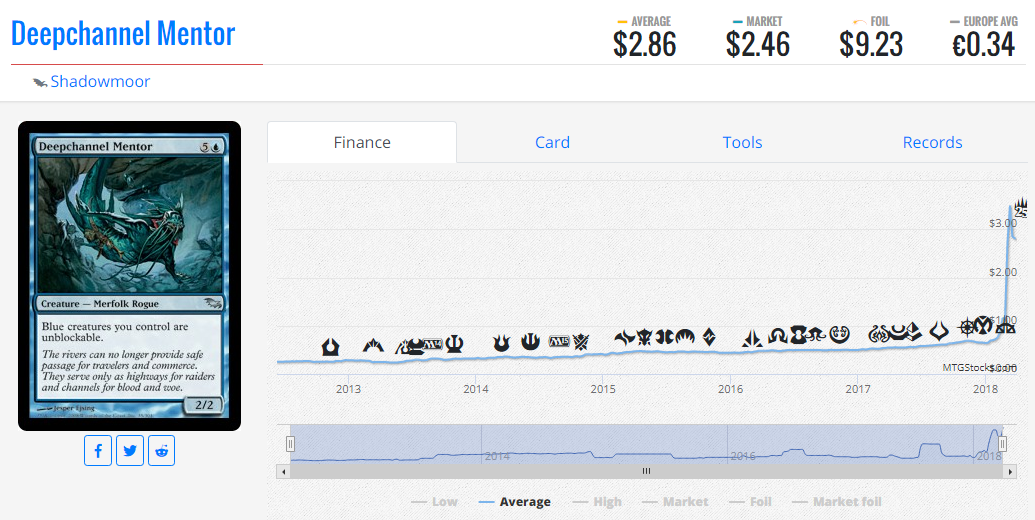Screen dimensions: 1035x520
Task: Click the horizontal scrollbar thumb
Action: [646, 471]
